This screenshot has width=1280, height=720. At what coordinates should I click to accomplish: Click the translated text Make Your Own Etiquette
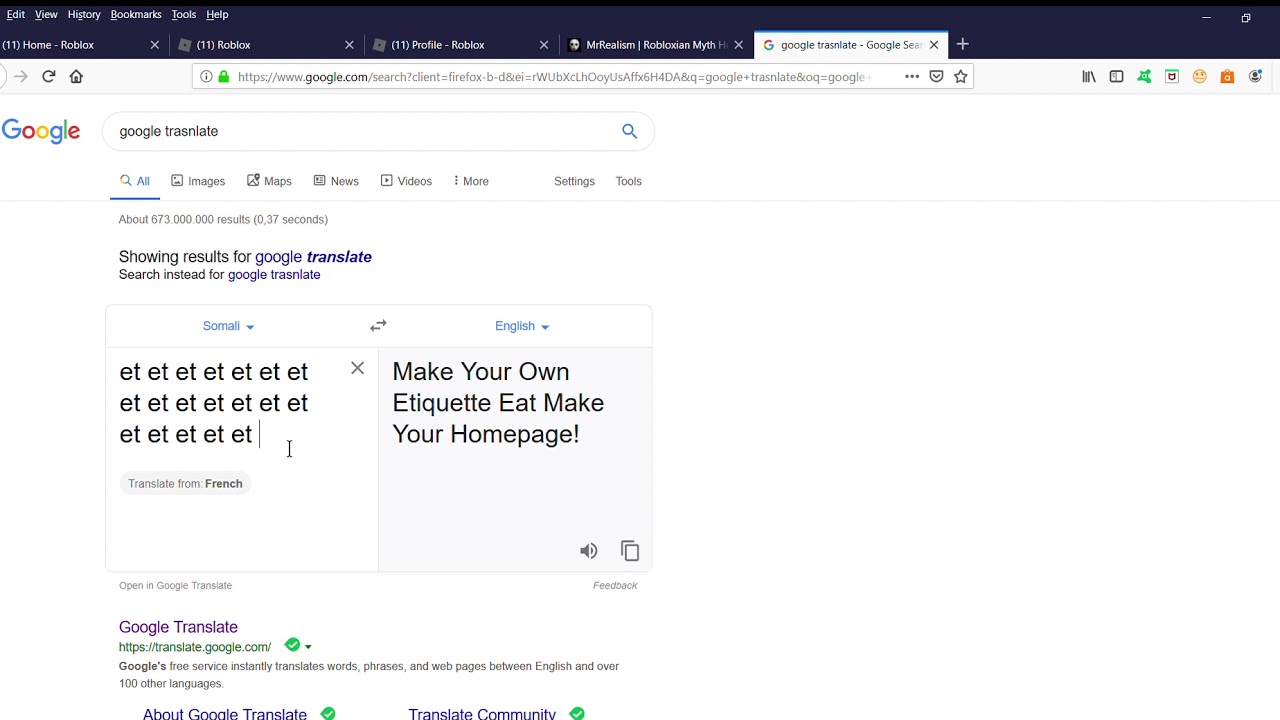pos(498,403)
